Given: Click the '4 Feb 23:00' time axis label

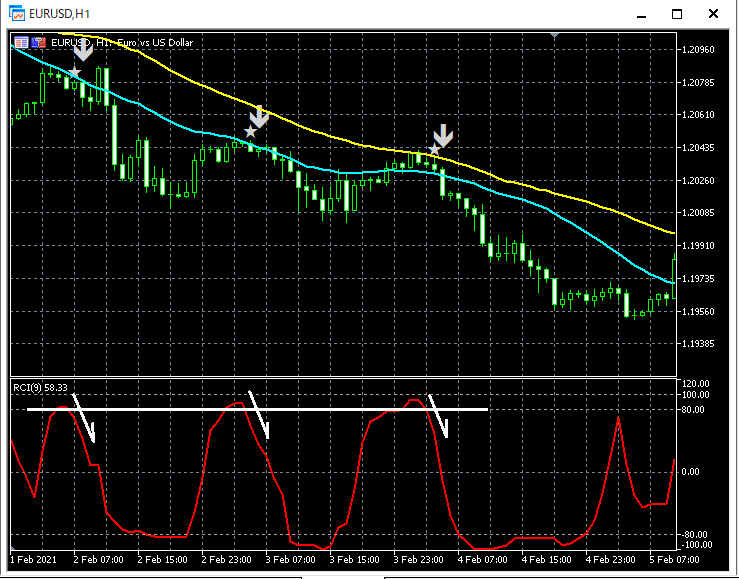Looking at the screenshot, I should [611, 560].
